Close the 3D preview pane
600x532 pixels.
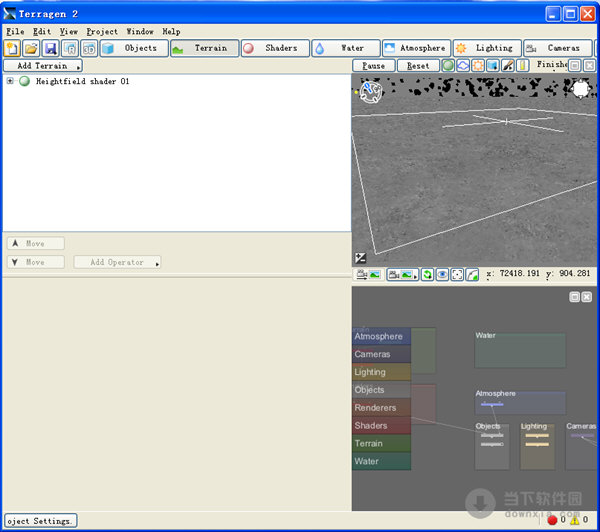tap(590, 66)
